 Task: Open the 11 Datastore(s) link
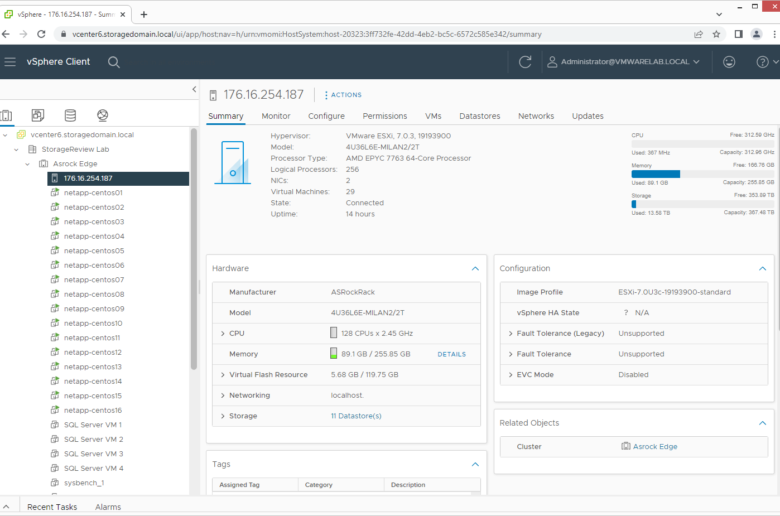pyautogui.click(x=356, y=416)
